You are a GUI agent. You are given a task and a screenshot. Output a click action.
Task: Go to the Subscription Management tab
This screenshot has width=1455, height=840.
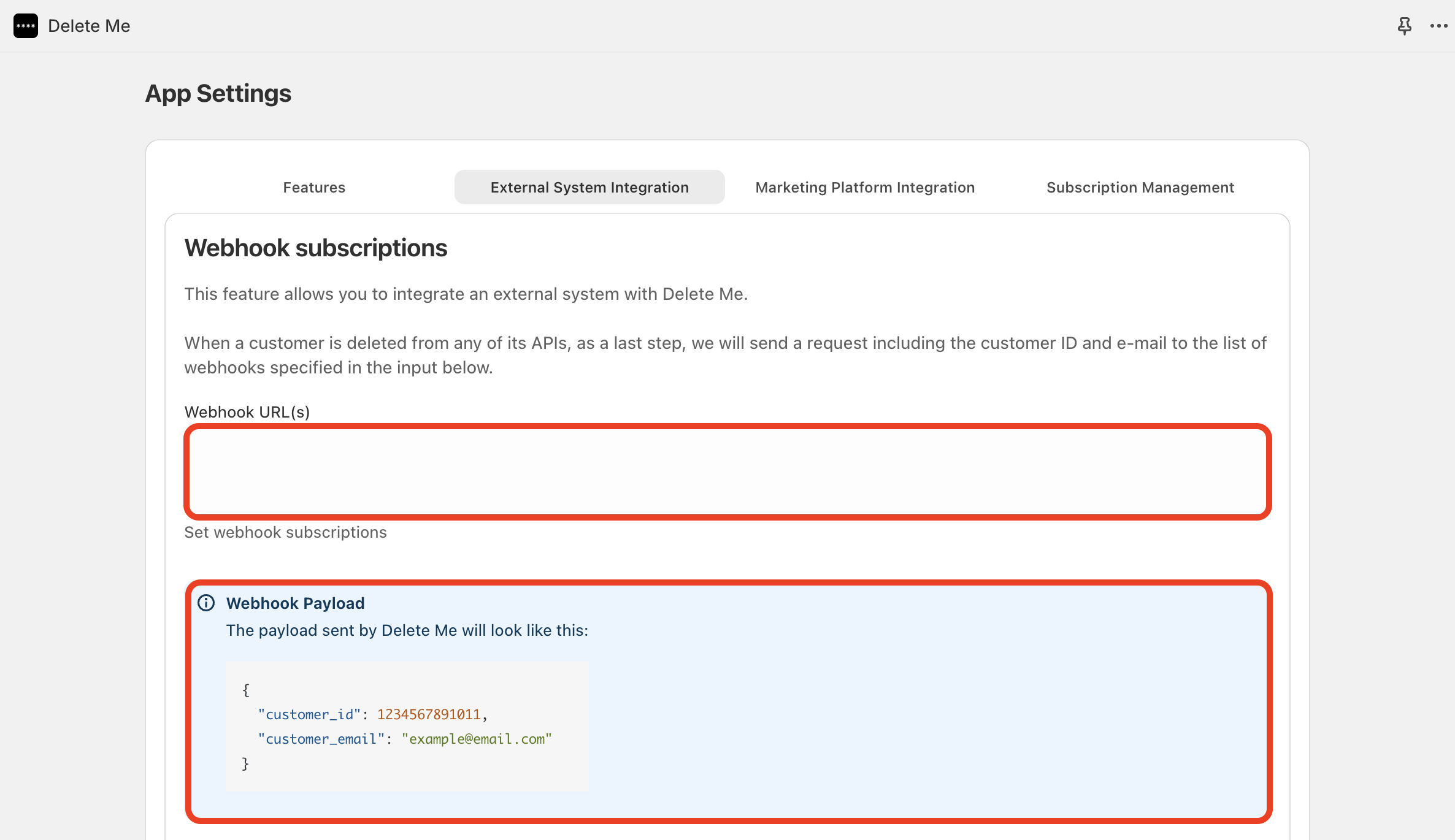click(x=1140, y=187)
